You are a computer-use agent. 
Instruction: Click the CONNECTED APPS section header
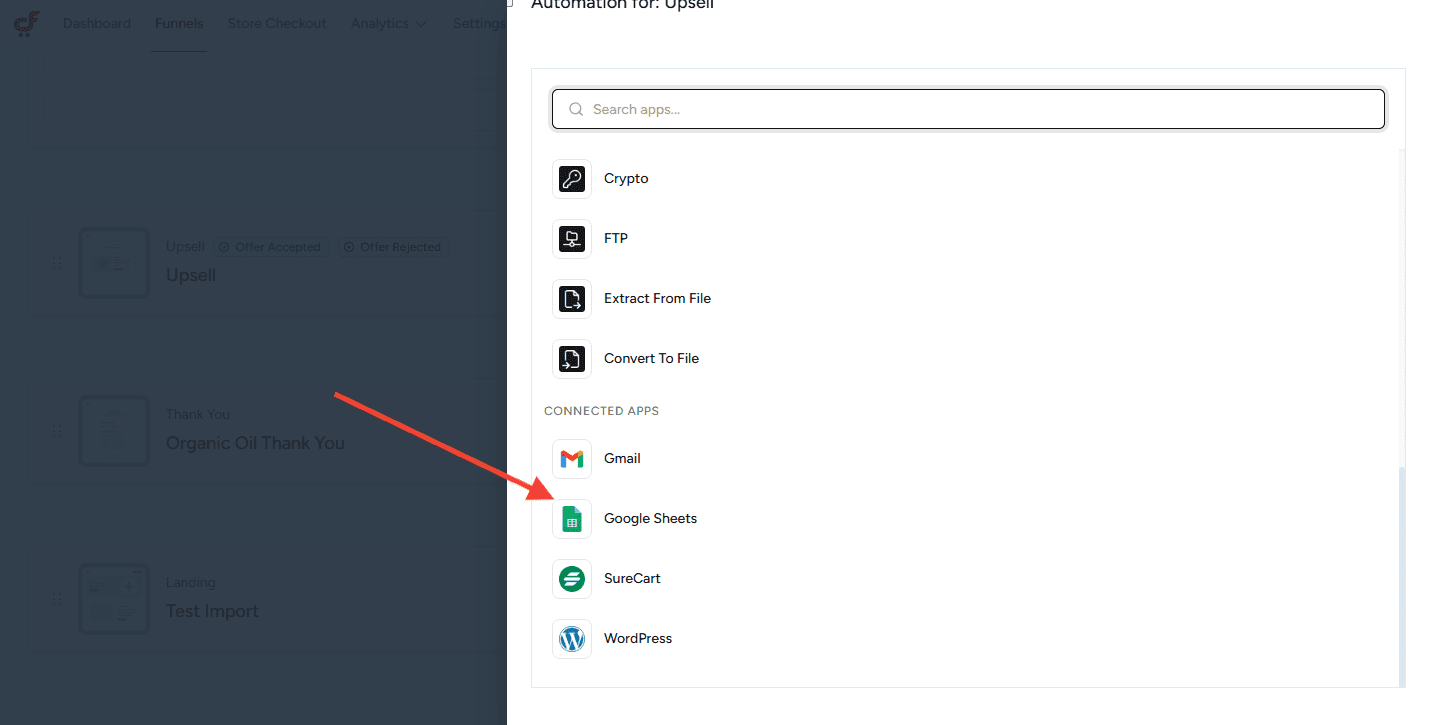coord(601,411)
